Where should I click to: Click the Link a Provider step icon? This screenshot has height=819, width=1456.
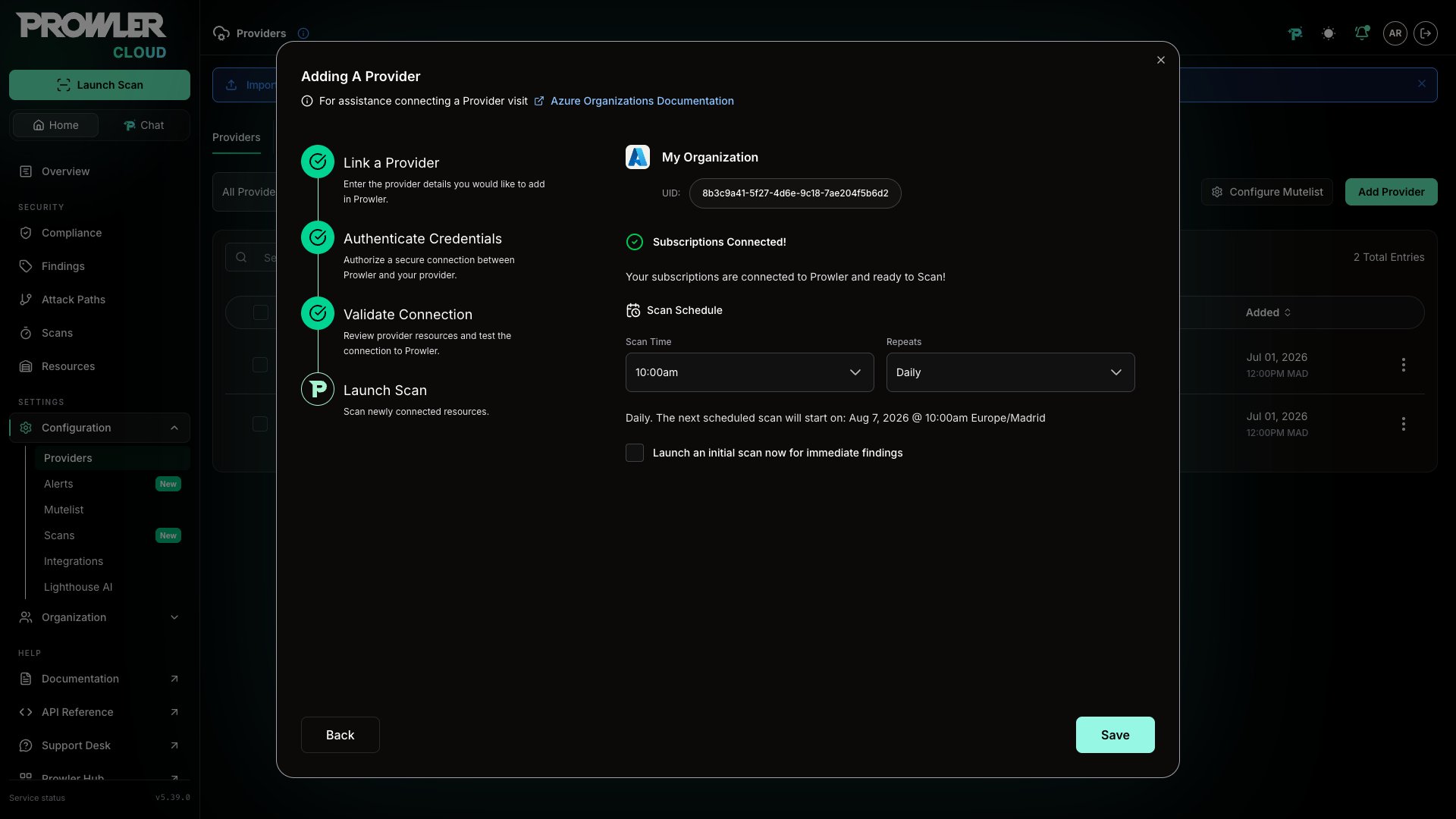318,162
